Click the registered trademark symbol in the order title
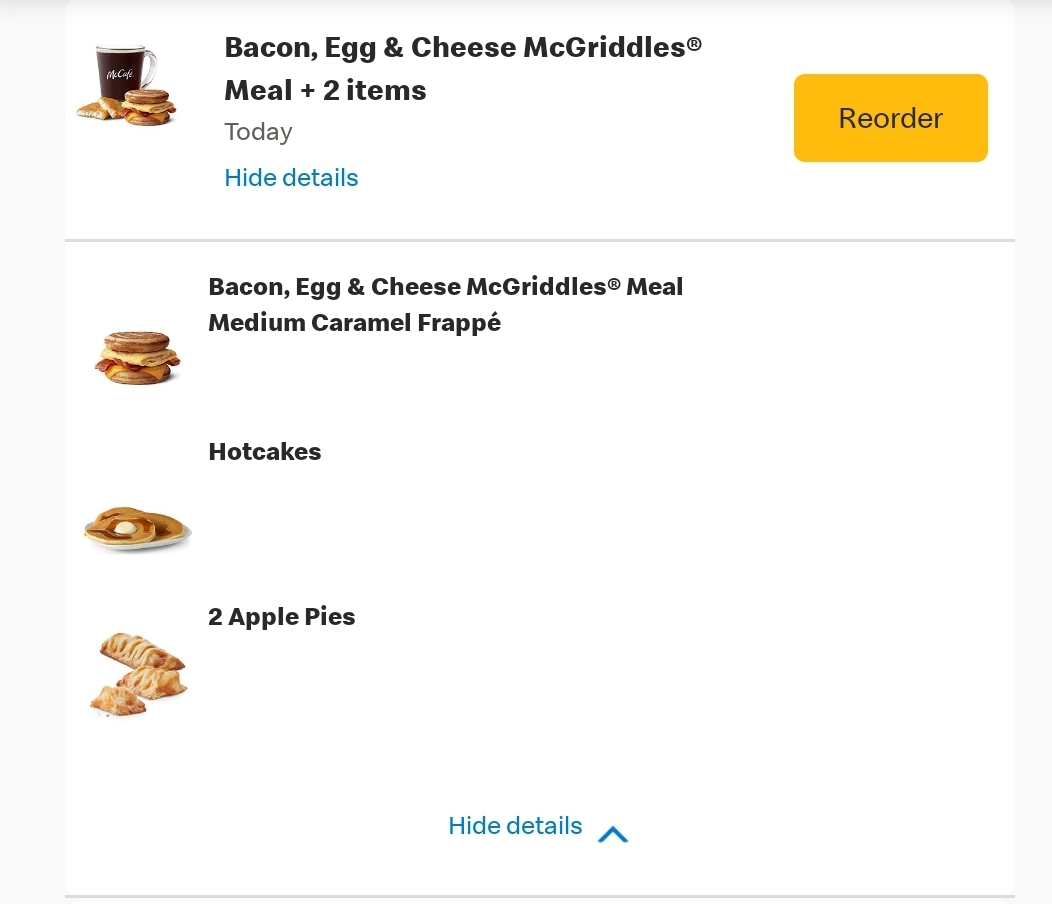Image resolution: width=1052 pixels, height=904 pixels. (x=693, y=44)
